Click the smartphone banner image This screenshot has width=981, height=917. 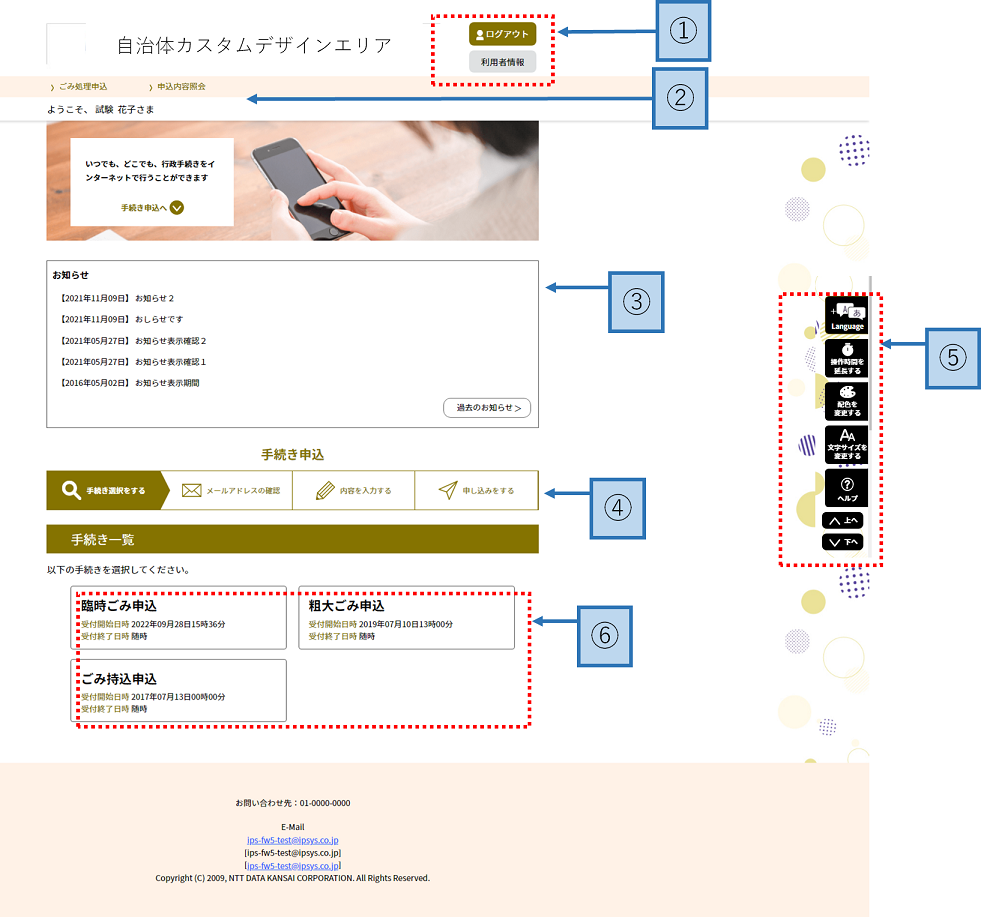(x=292, y=181)
